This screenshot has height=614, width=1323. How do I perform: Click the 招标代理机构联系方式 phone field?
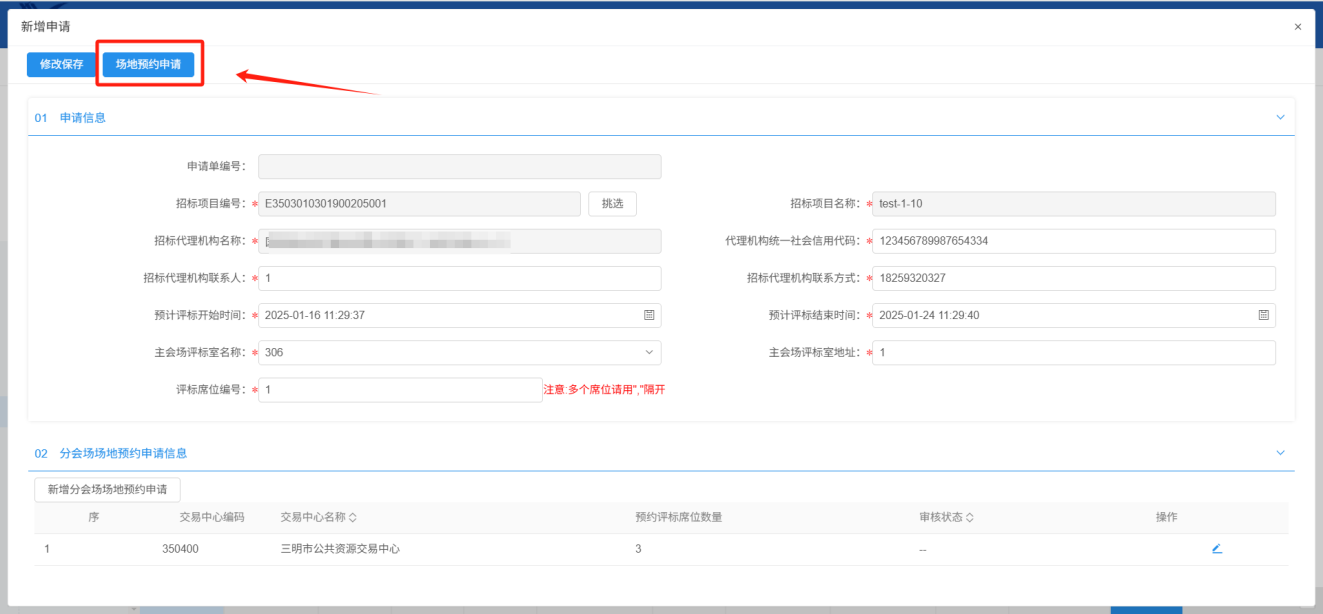(x=1073, y=278)
